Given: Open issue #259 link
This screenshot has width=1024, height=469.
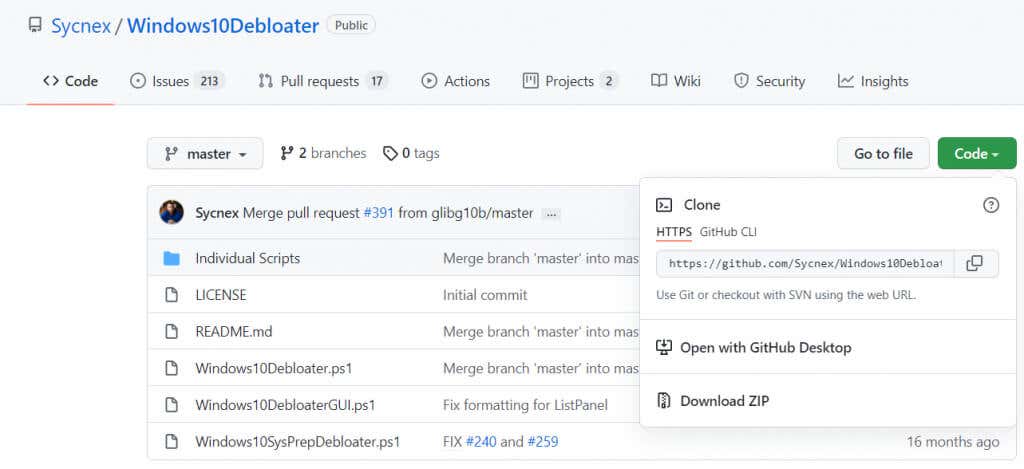Looking at the screenshot, I should pos(543,442).
